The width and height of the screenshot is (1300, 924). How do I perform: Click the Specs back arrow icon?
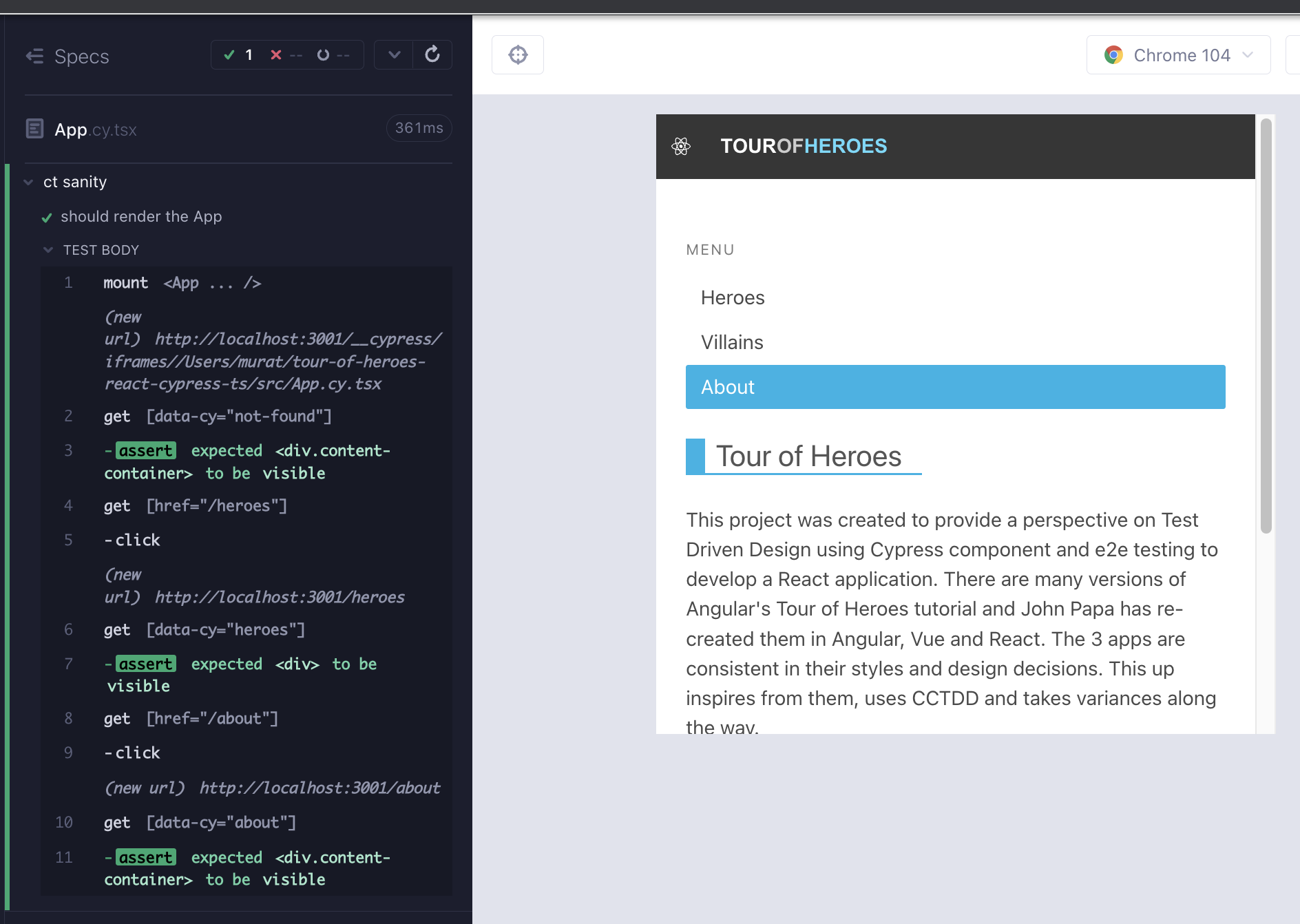tap(34, 56)
